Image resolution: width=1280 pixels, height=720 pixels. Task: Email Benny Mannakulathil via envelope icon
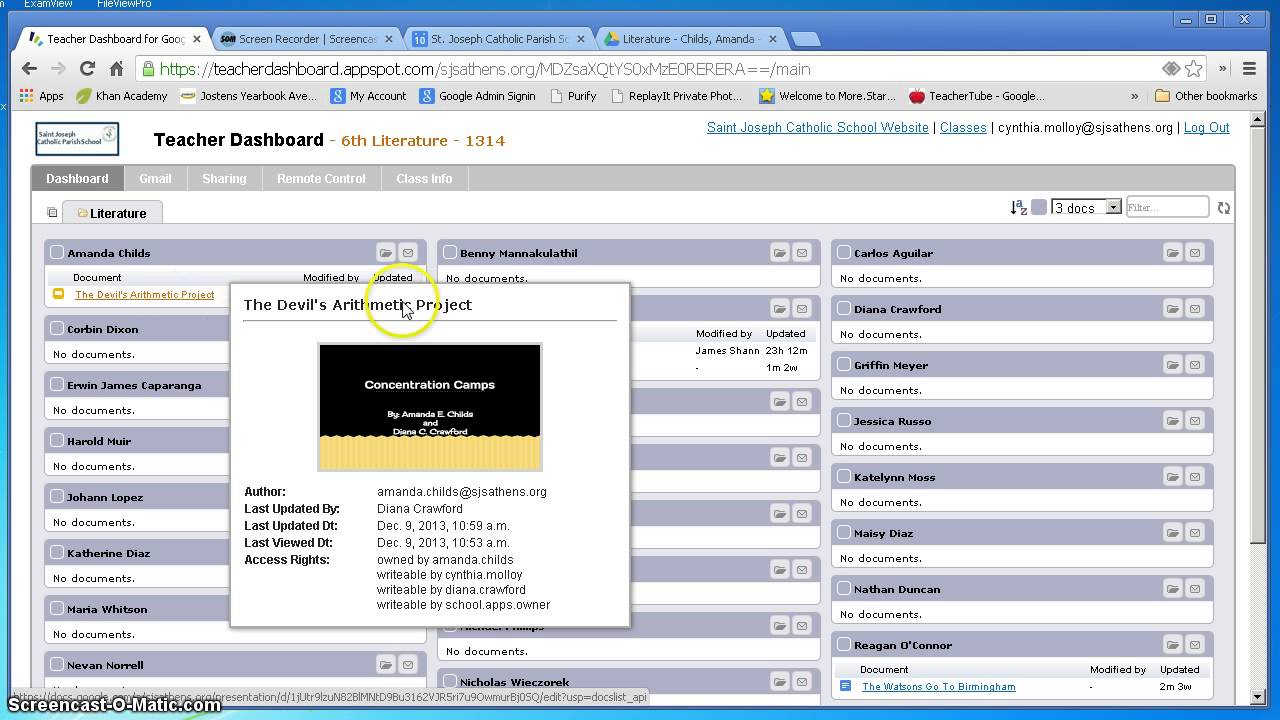pos(801,253)
